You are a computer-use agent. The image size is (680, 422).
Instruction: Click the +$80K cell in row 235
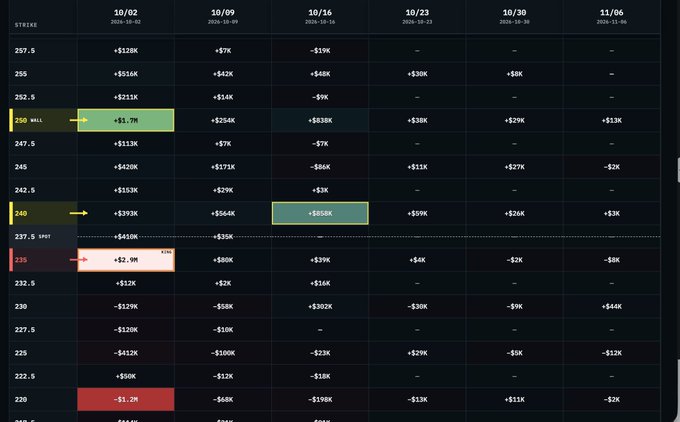coord(223,260)
